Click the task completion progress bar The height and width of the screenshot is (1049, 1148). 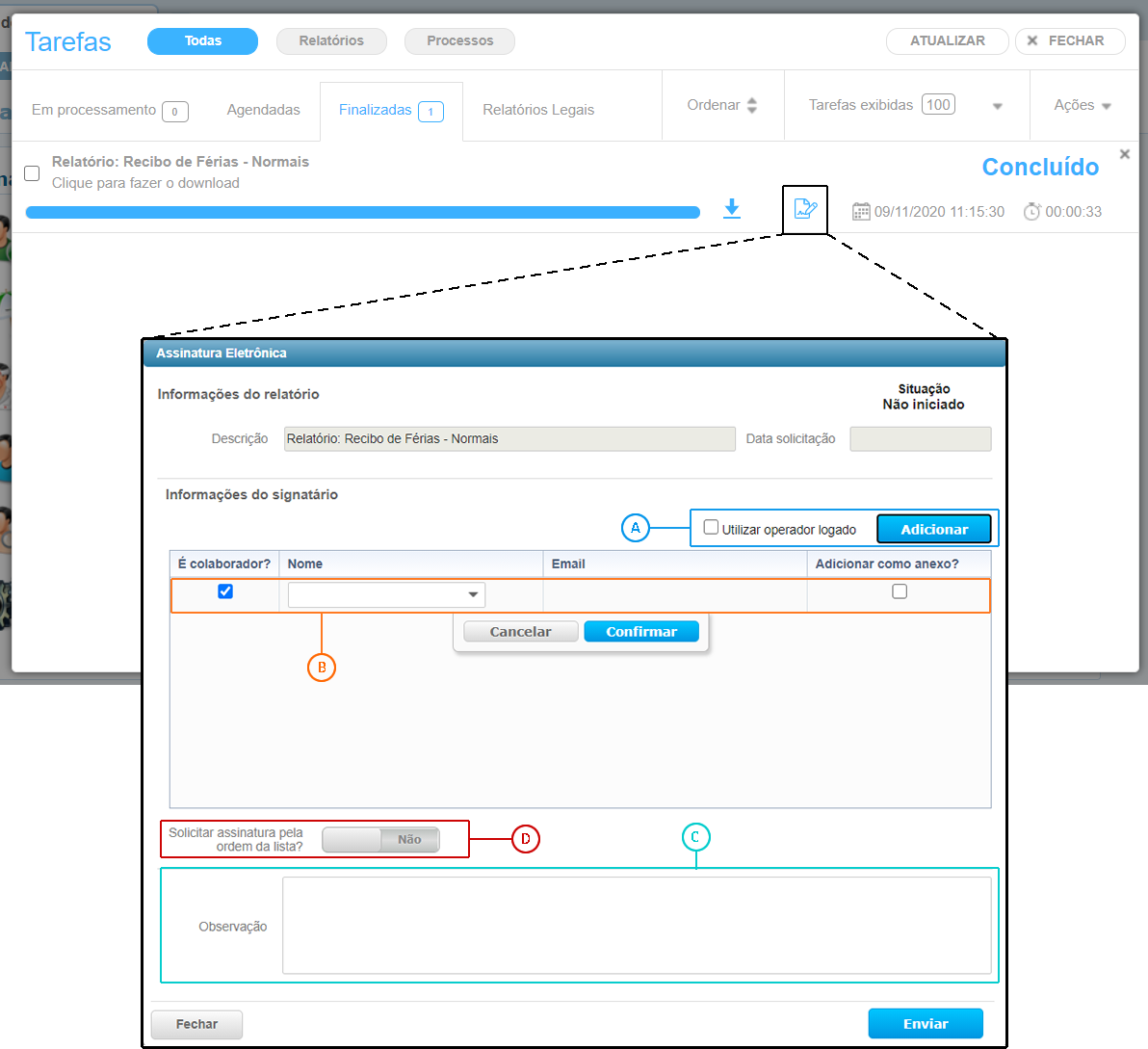(363, 212)
